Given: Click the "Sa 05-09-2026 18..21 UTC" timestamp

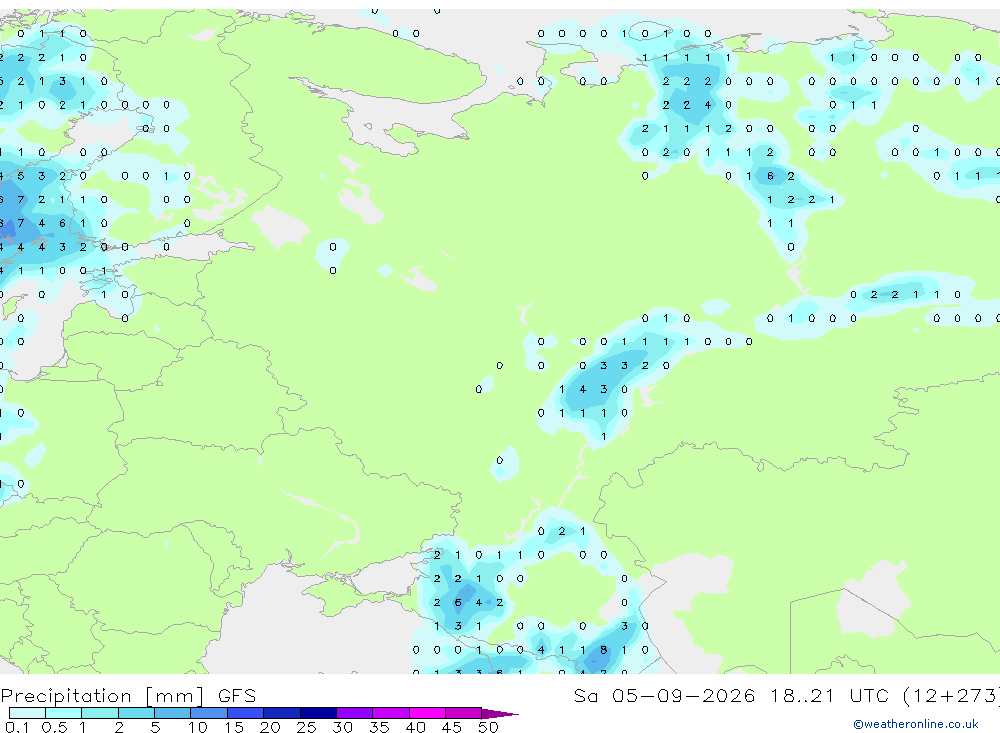Looking at the screenshot, I should click(x=732, y=695).
